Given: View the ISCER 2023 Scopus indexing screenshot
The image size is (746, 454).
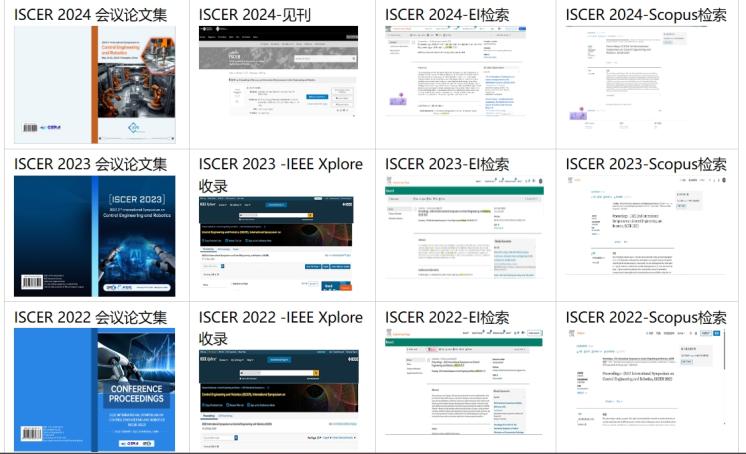Looking at the screenshot, I should tap(646, 226).
